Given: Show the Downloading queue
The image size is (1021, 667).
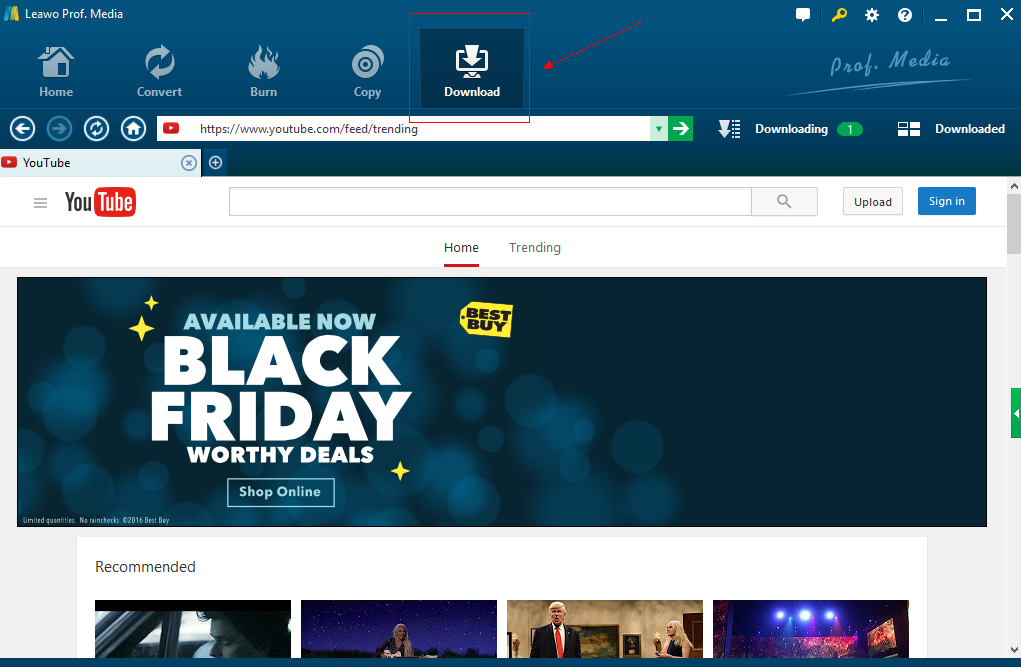Looking at the screenshot, I should (x=790, y=129).
